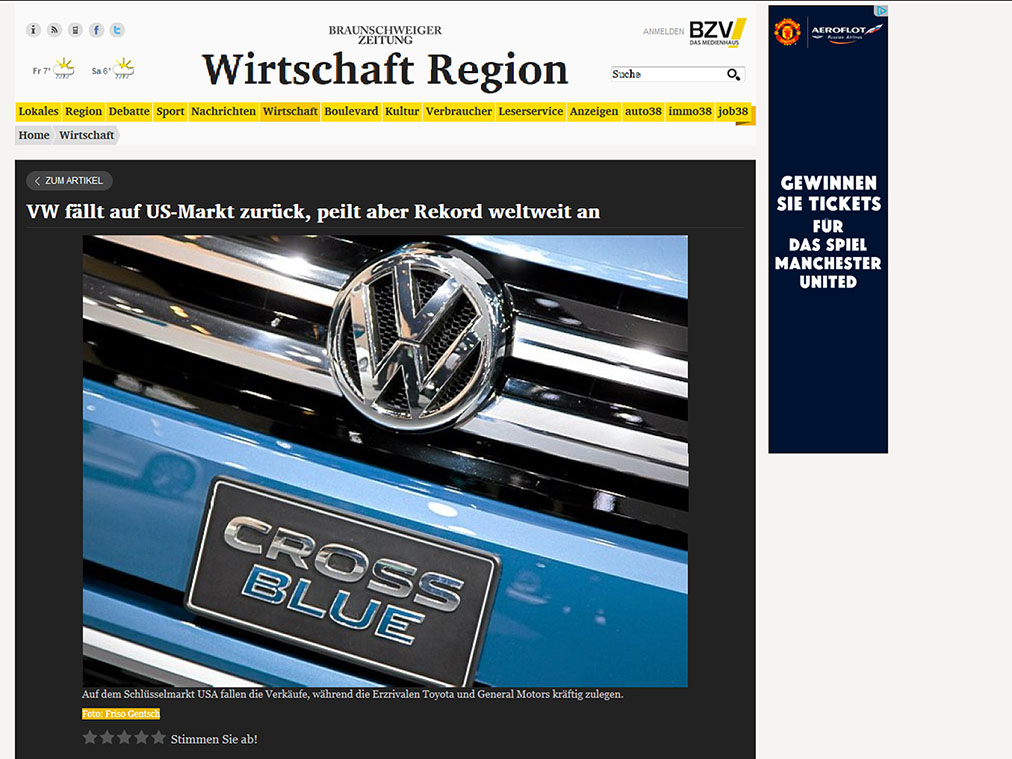Click the BZV Medienhaus logo

[718, 32]
